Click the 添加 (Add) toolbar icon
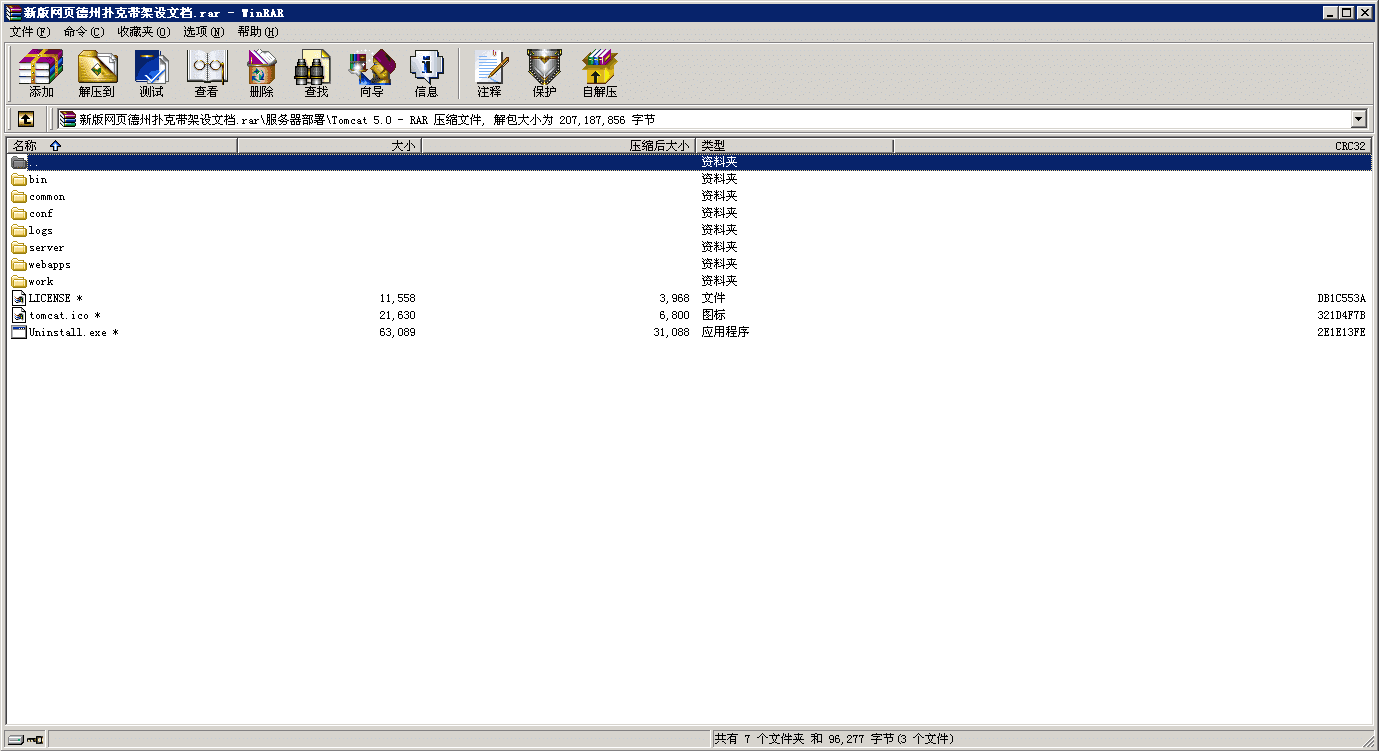Screen dimensions: 1379x751 point(41,73)
